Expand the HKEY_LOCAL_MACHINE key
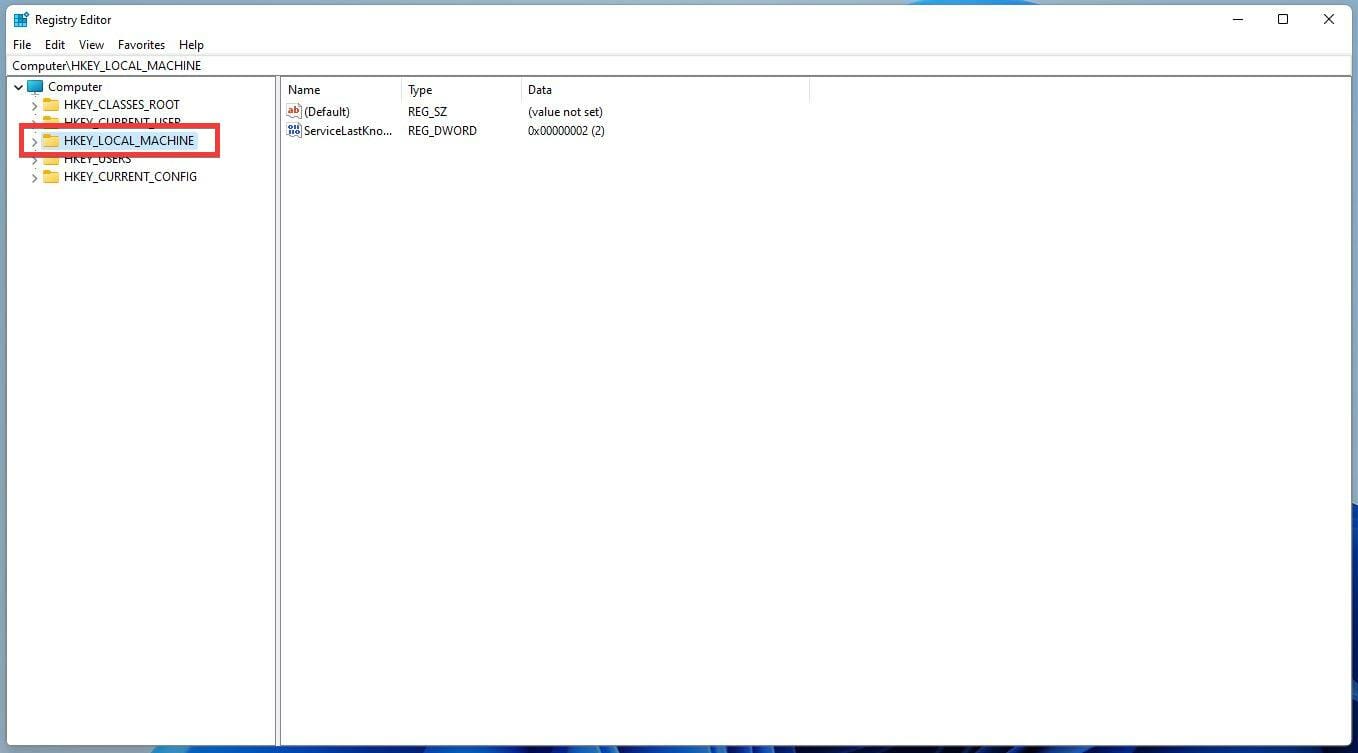Viewport: 1358px width, 753px height. tap(34, 141)
